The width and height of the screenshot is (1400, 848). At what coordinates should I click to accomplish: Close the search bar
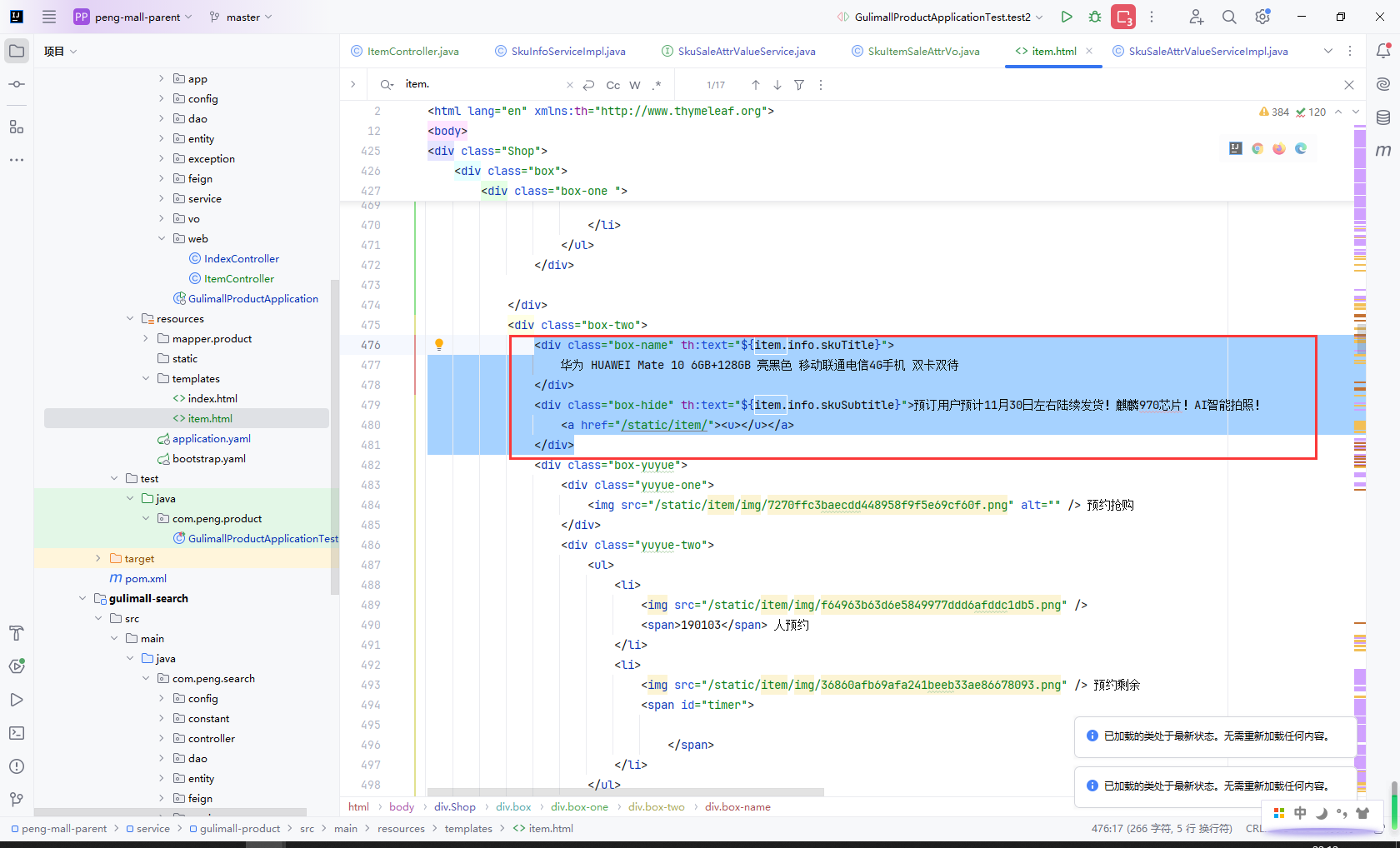[1349, 85]
